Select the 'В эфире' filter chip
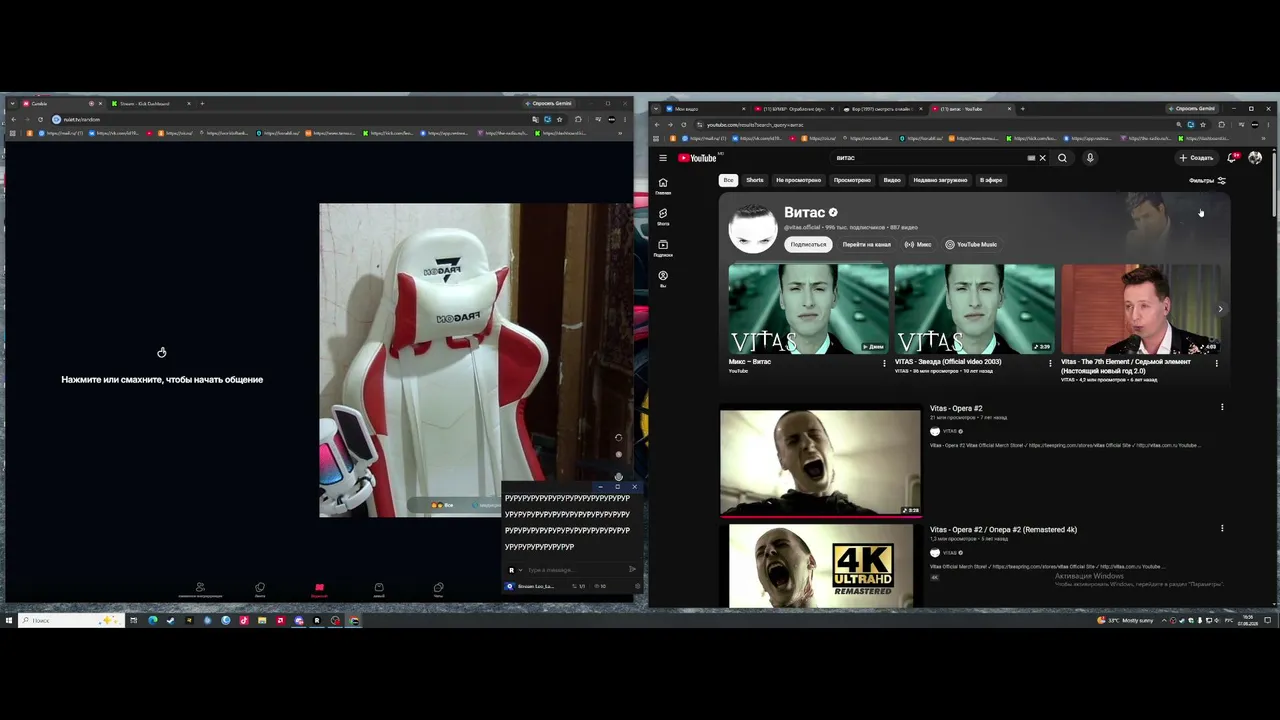 991,180
